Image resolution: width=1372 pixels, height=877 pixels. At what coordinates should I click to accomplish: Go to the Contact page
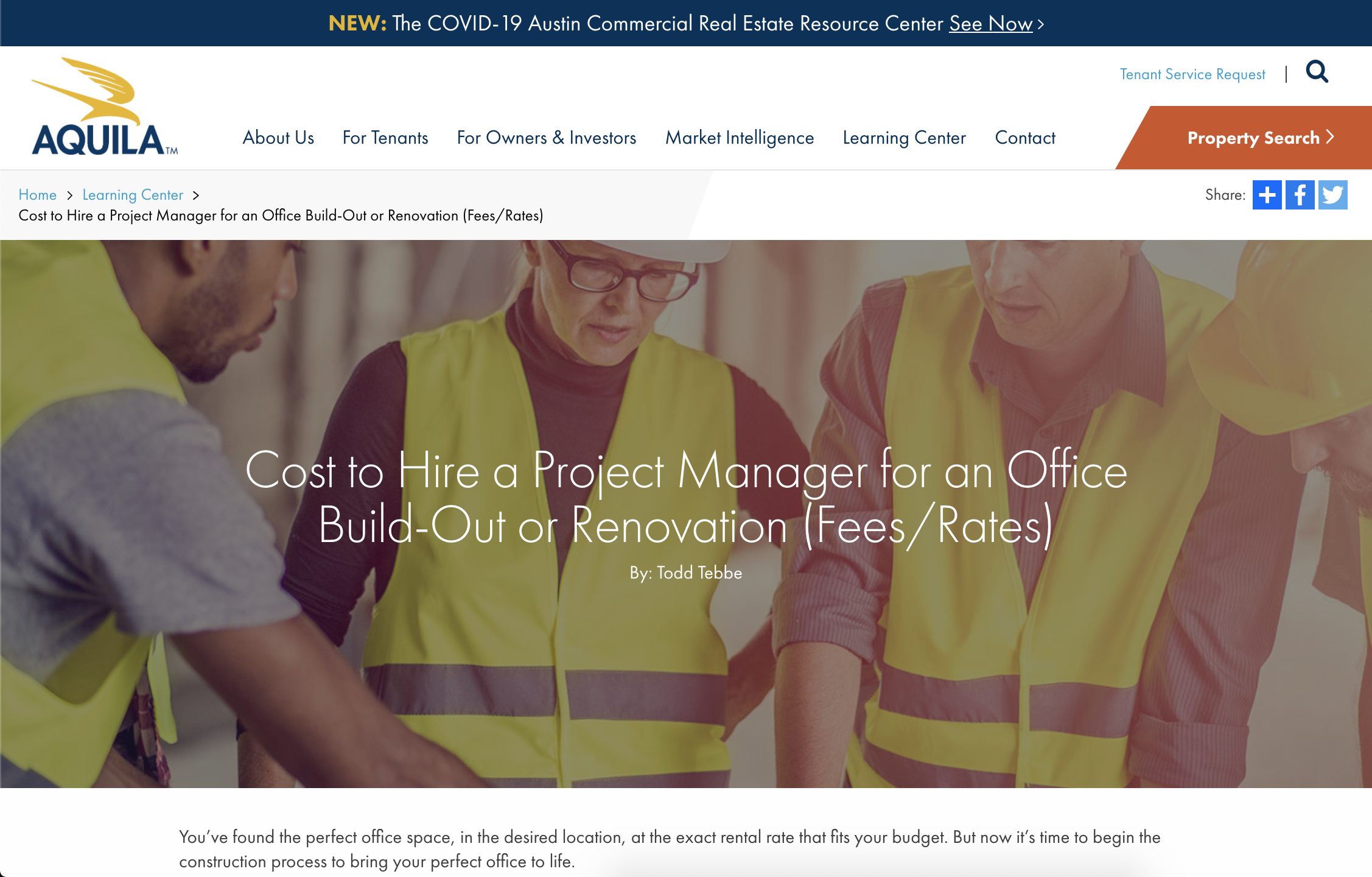(1025, 138)
